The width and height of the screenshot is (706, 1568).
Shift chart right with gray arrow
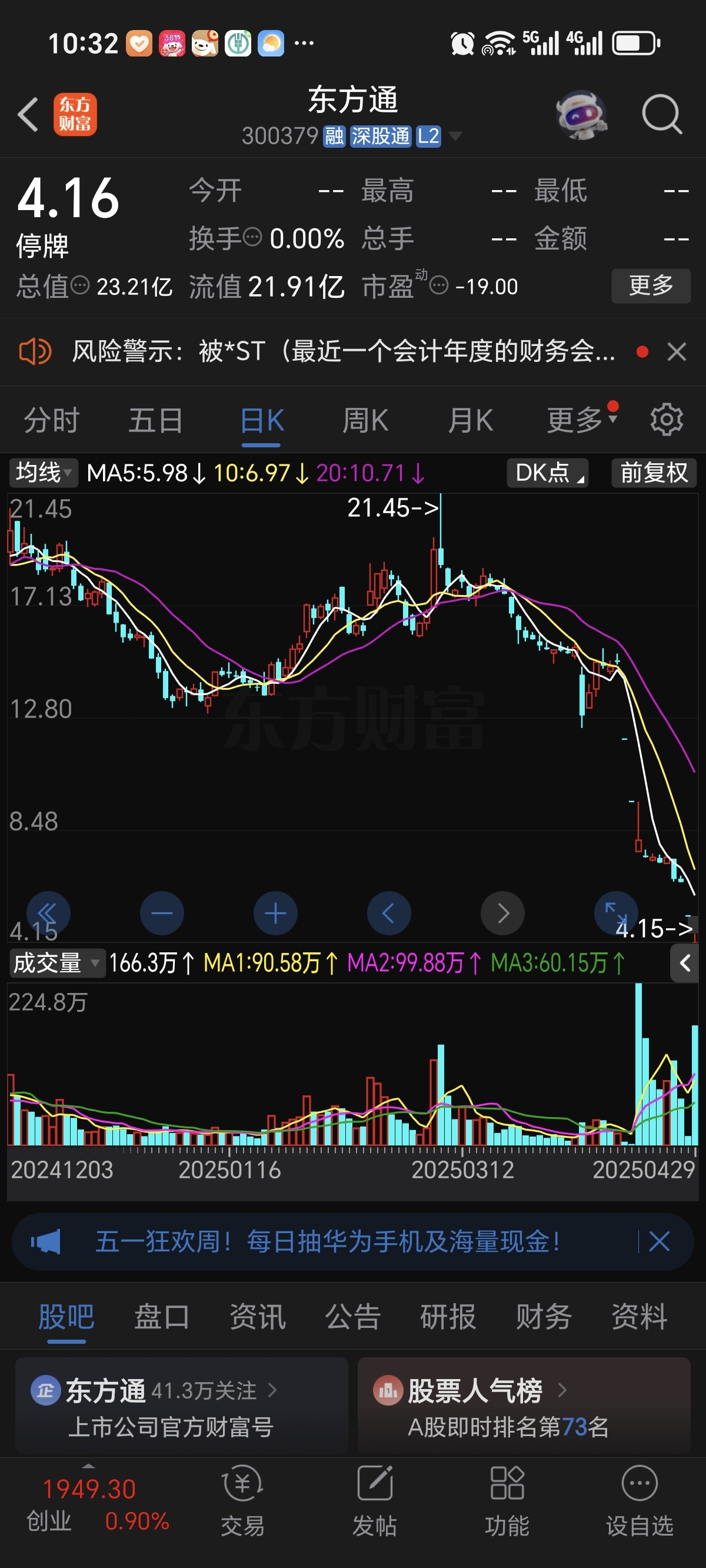pos(502,913)
